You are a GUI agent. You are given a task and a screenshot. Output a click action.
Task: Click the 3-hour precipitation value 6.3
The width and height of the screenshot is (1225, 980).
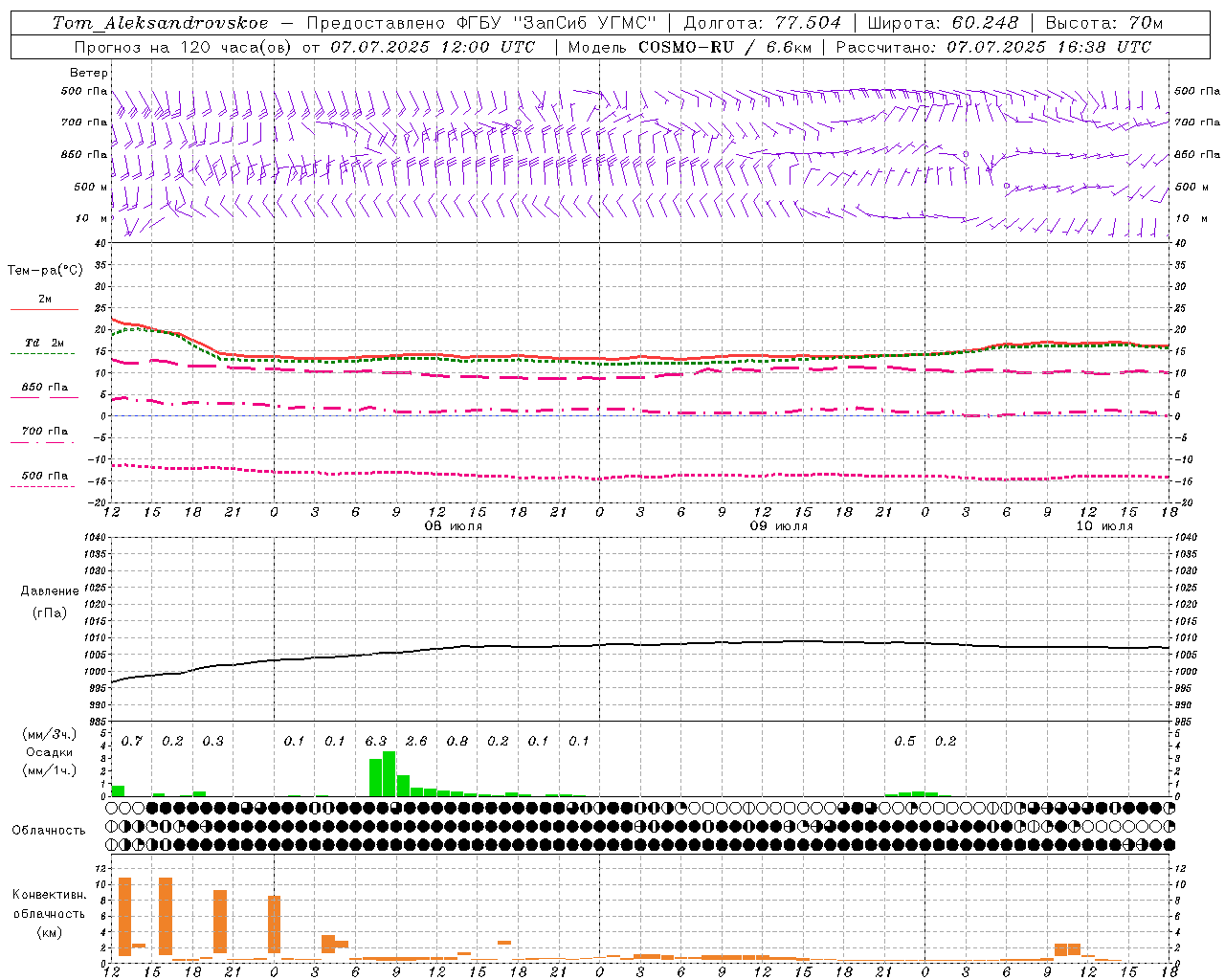point(376,742)
